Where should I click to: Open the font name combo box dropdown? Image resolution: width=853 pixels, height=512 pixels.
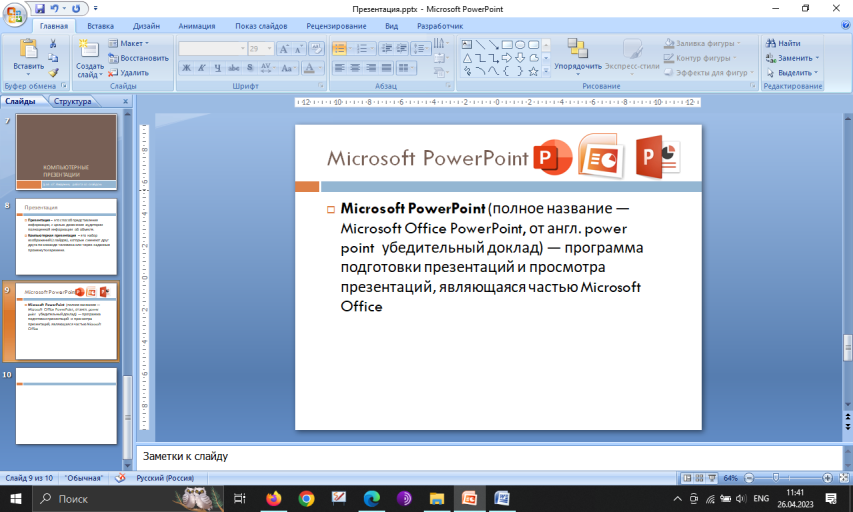243,49
